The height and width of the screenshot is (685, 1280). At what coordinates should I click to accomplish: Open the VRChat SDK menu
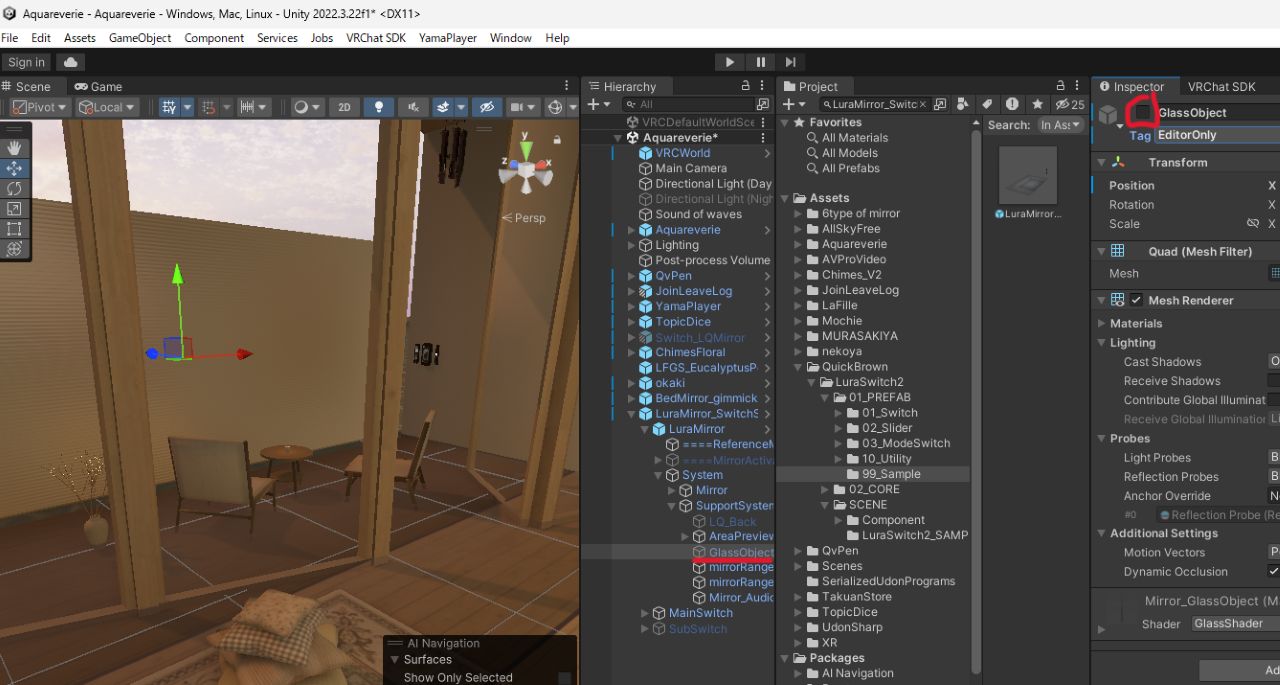[x=376, y=38]
